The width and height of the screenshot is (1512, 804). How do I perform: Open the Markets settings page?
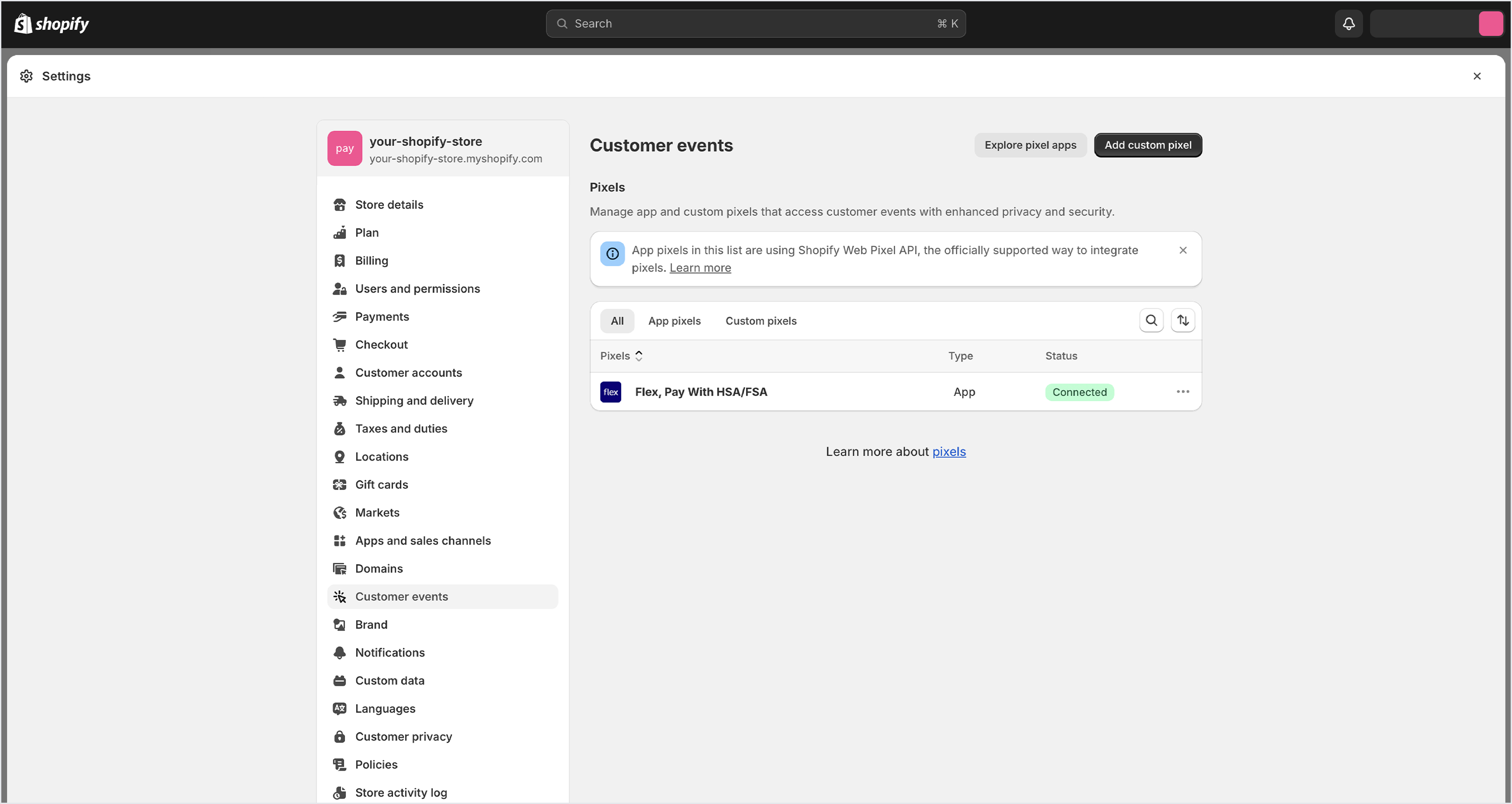click(x=377, y=513)
